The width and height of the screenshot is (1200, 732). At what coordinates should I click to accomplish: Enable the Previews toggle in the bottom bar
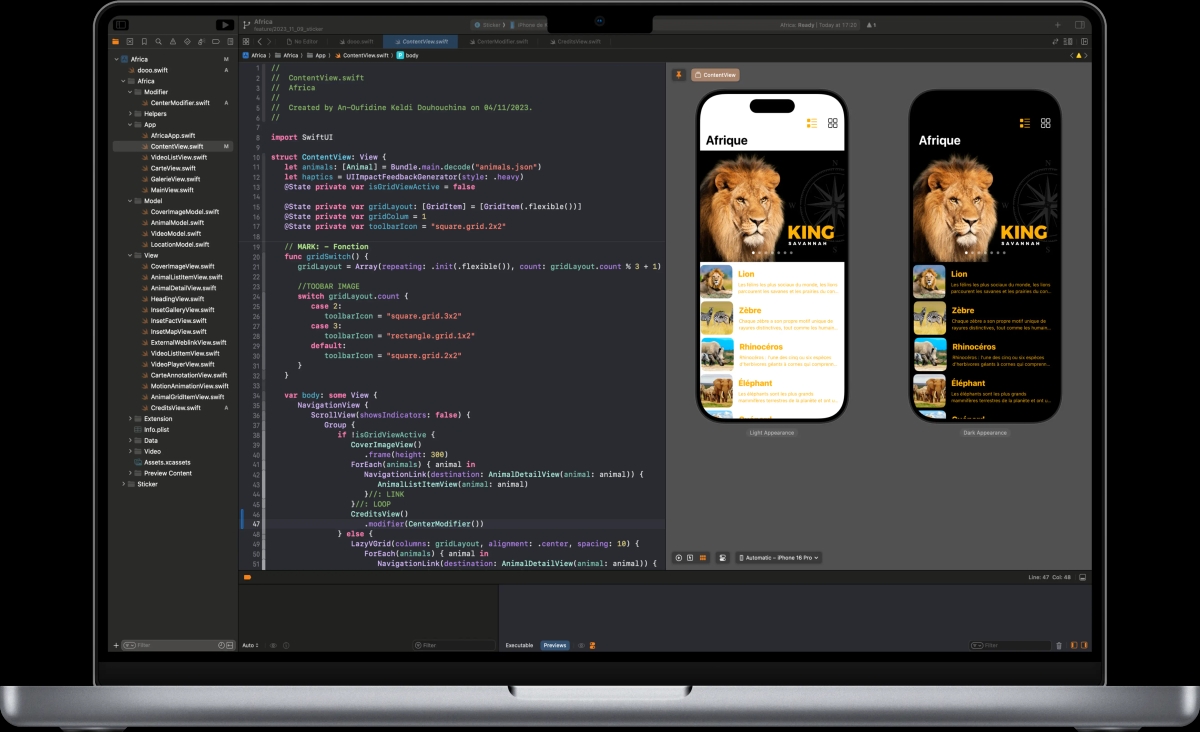click(x=554, y=645)
